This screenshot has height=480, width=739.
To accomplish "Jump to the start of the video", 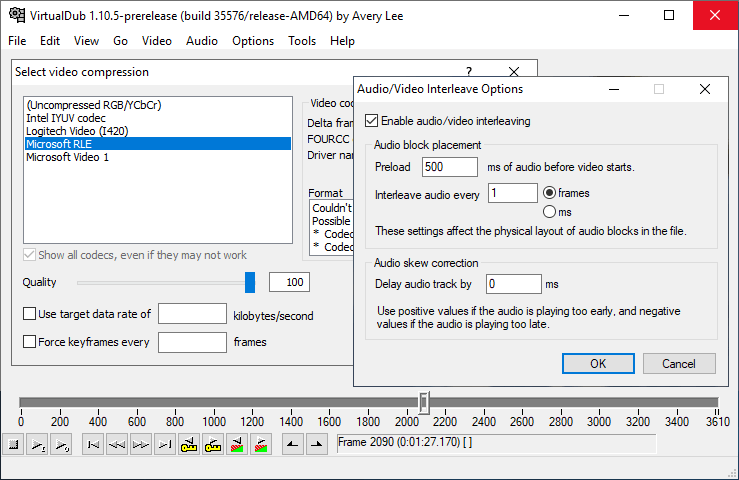I will [x=93, y=444].
